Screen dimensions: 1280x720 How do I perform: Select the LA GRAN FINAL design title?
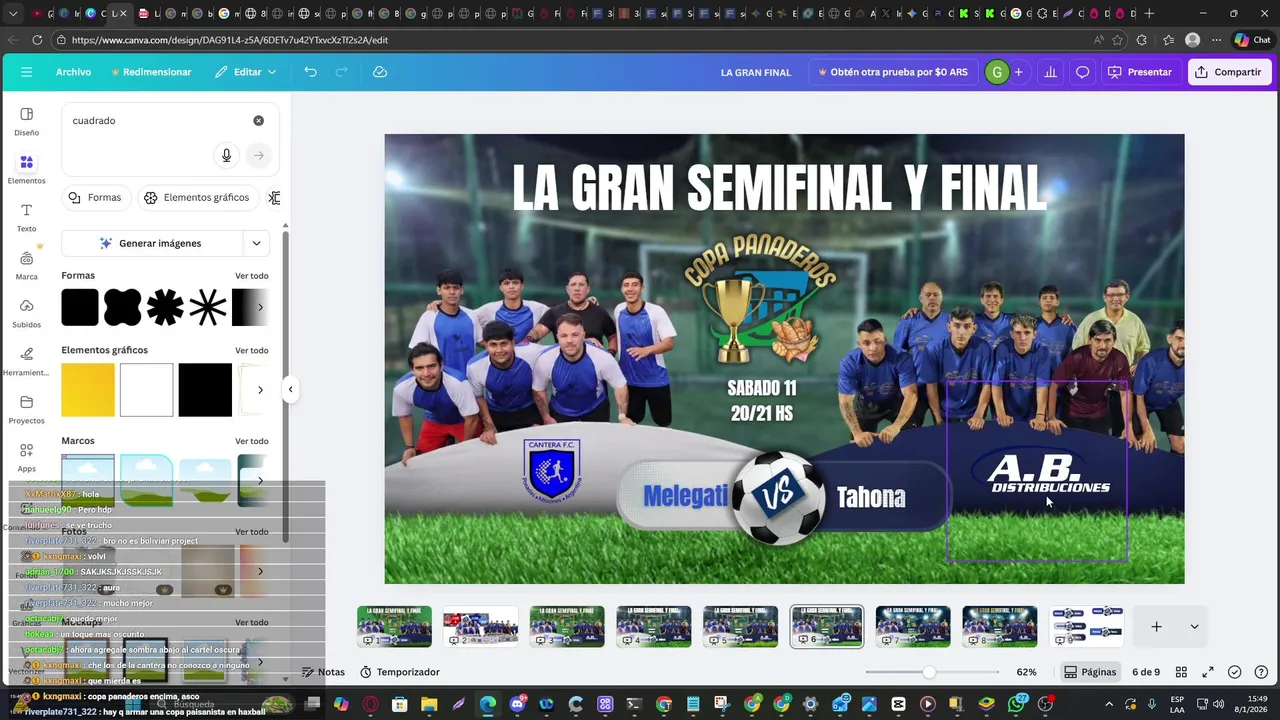click(756, 72)
